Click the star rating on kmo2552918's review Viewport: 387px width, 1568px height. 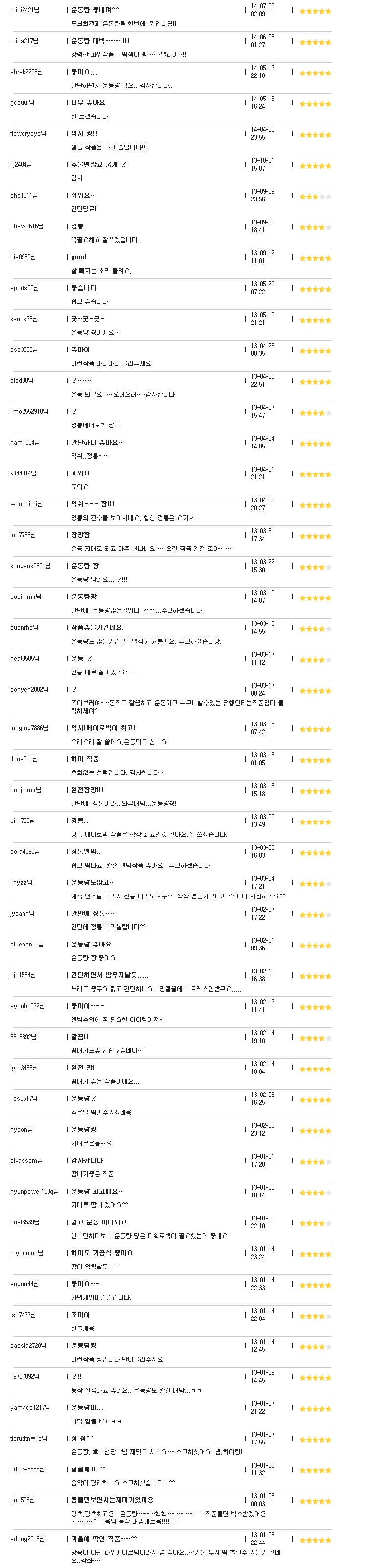[315, 413]
